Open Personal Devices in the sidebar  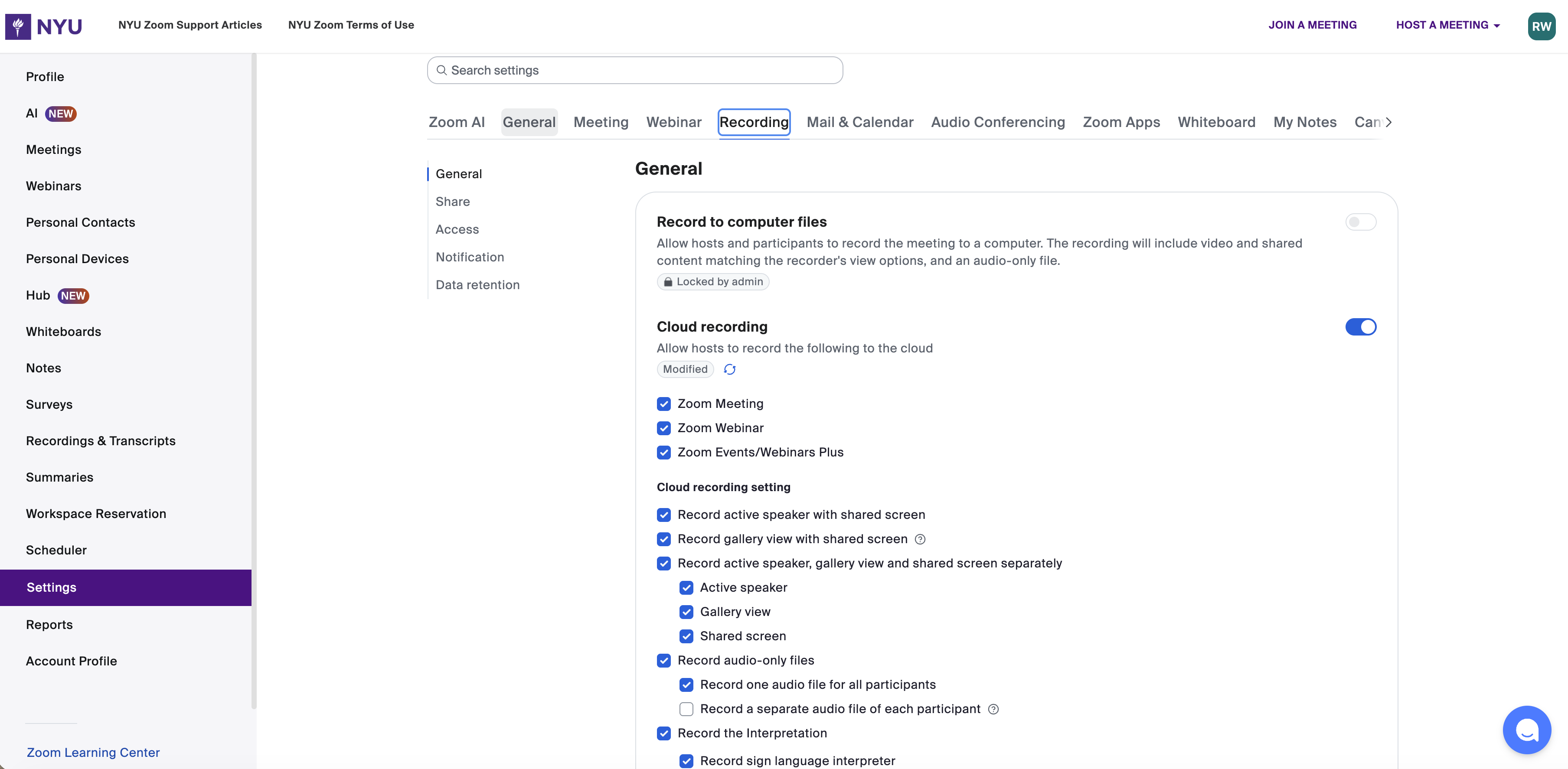click(77, 259)
